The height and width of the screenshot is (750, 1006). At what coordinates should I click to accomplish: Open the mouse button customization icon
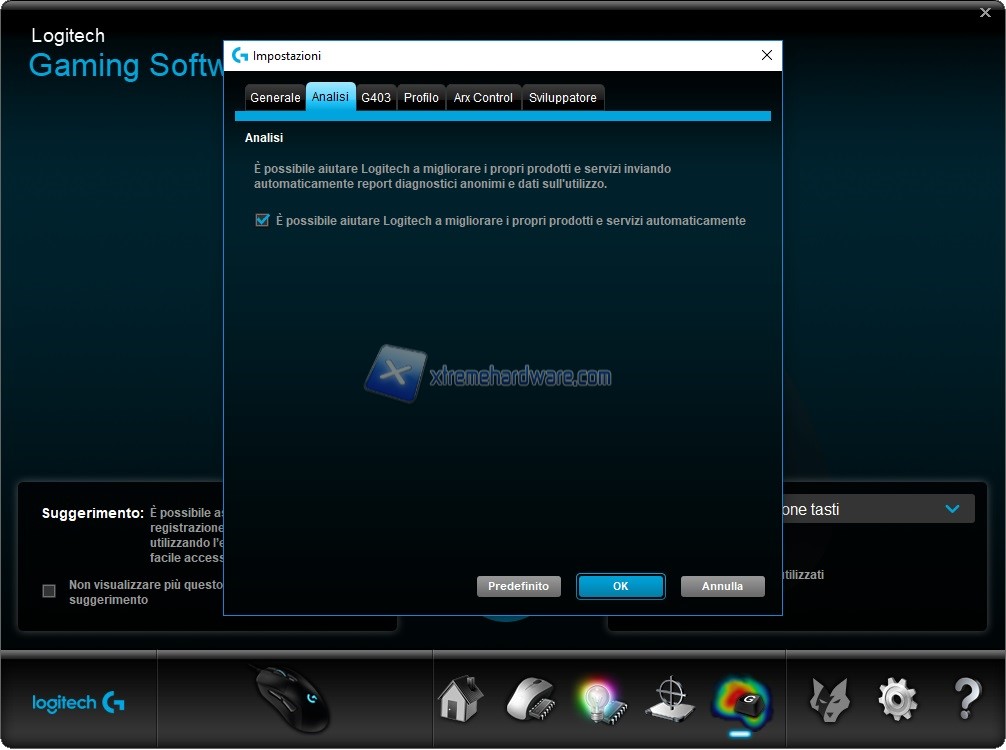530,698
